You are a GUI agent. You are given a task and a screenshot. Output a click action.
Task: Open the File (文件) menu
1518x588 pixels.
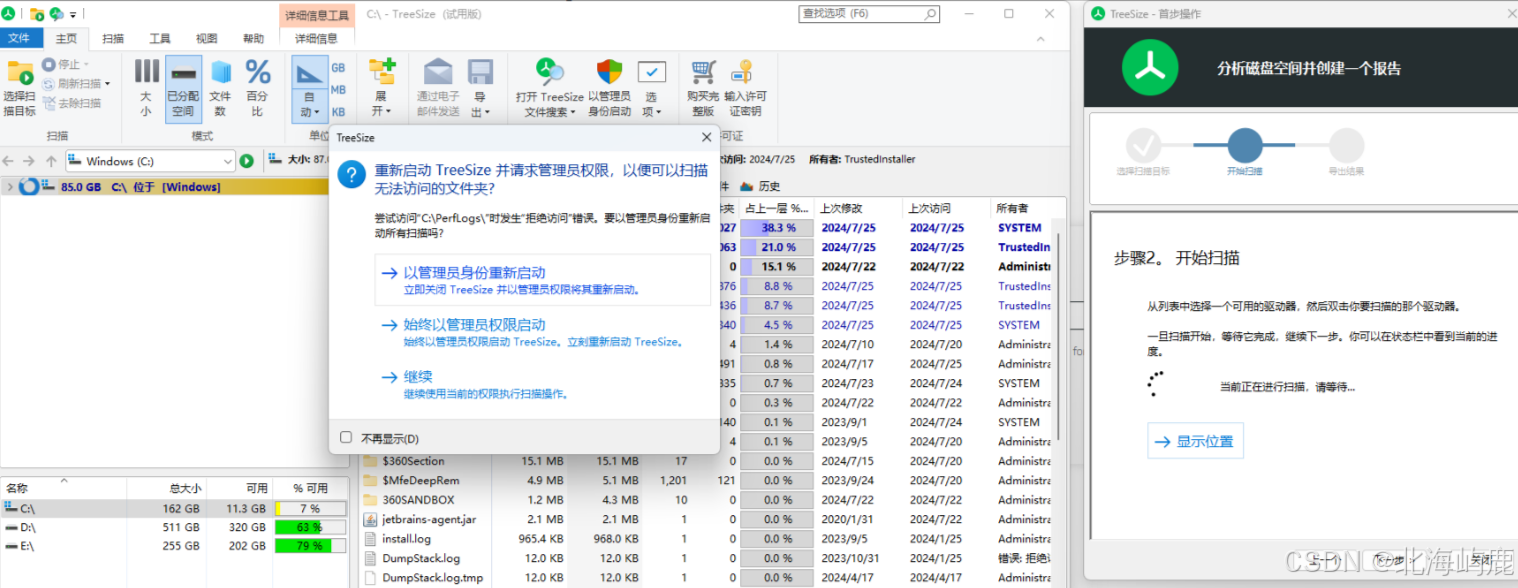[x=20, y=39]
